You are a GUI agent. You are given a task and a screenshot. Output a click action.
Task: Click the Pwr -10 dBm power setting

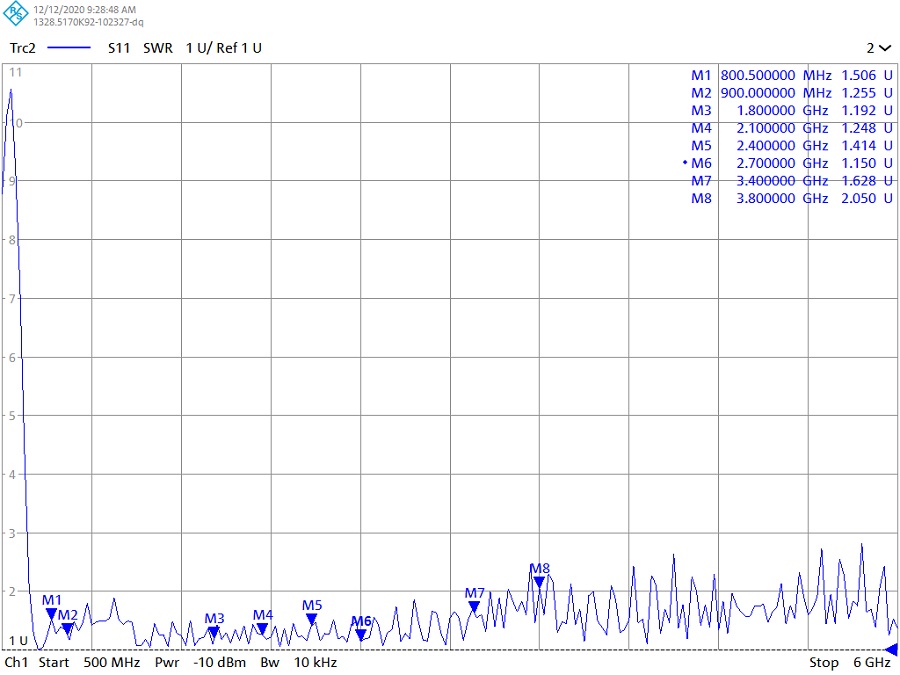coord(200,663)
